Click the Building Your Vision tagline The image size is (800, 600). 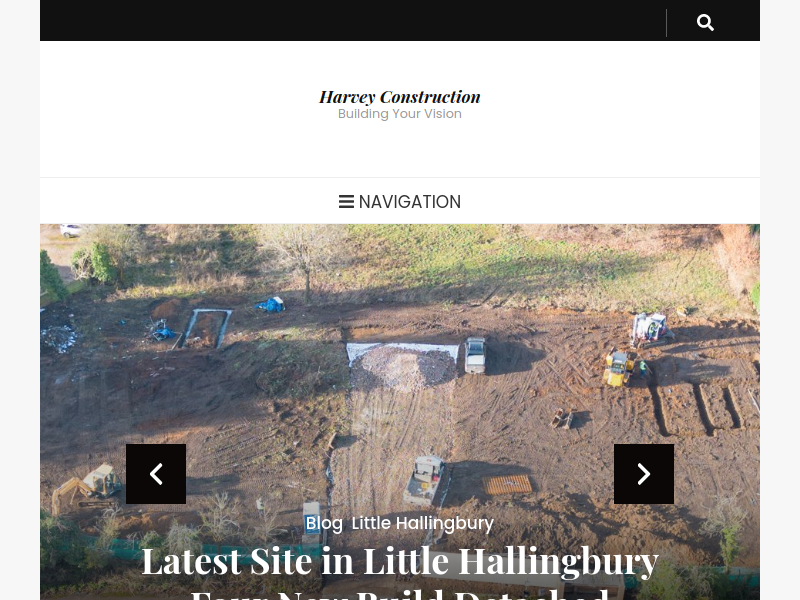(x=400, y=114)
